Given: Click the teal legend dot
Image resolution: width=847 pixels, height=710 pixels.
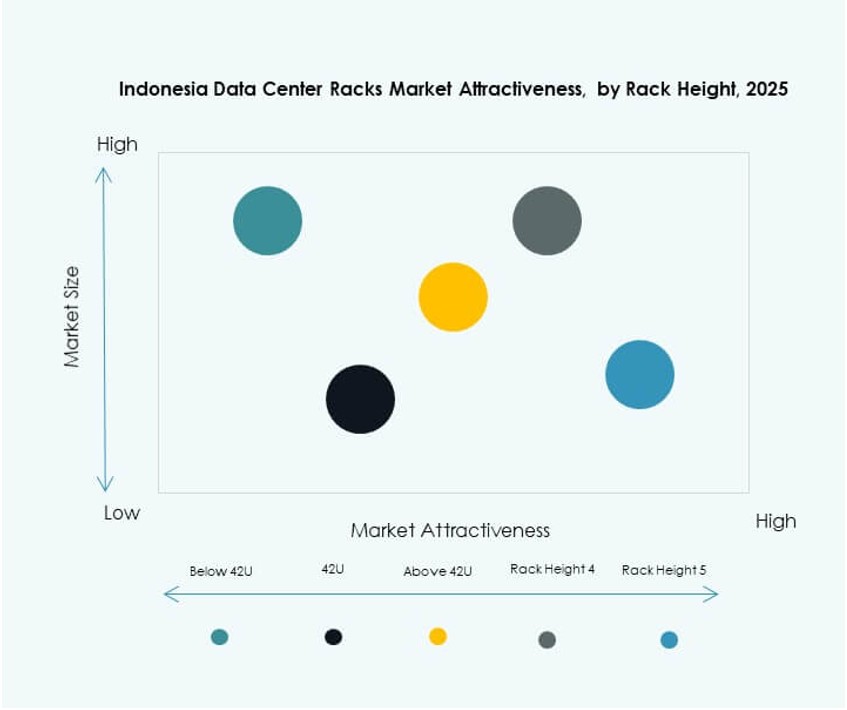Looking at the screenshot, I should [x=220, y=636].
